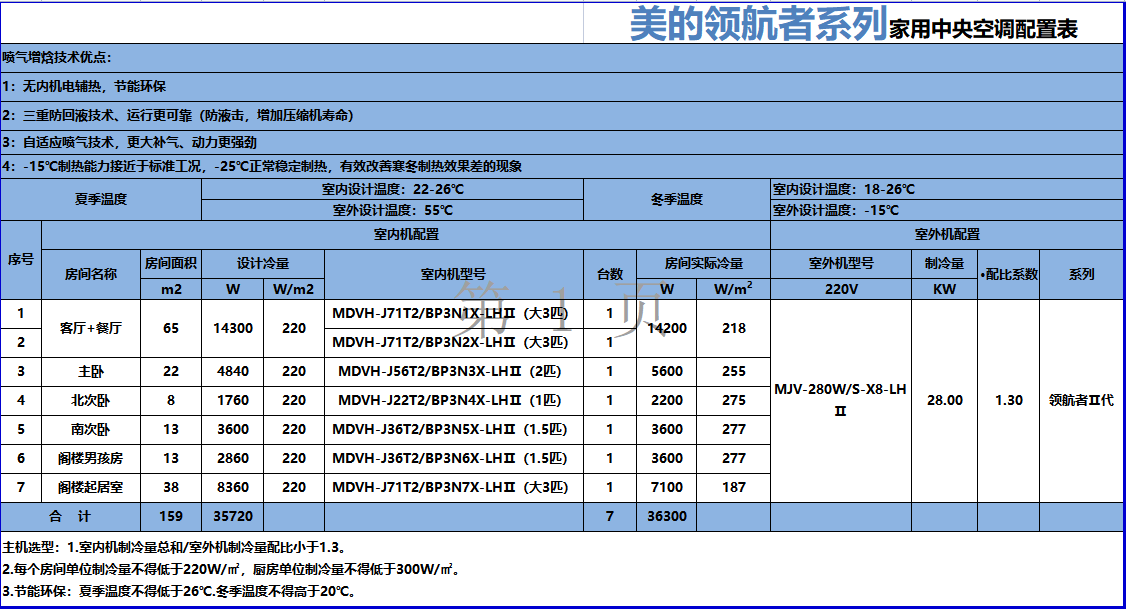
Task: Click the 主卧 room name cell
Action: point(90,371)
